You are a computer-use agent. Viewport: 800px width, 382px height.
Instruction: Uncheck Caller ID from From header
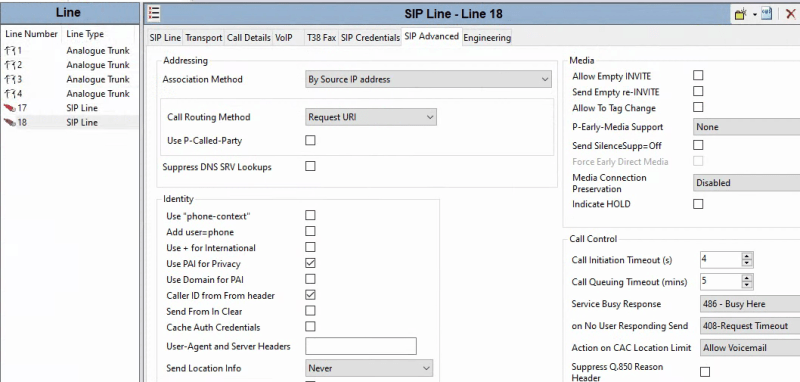310,295
